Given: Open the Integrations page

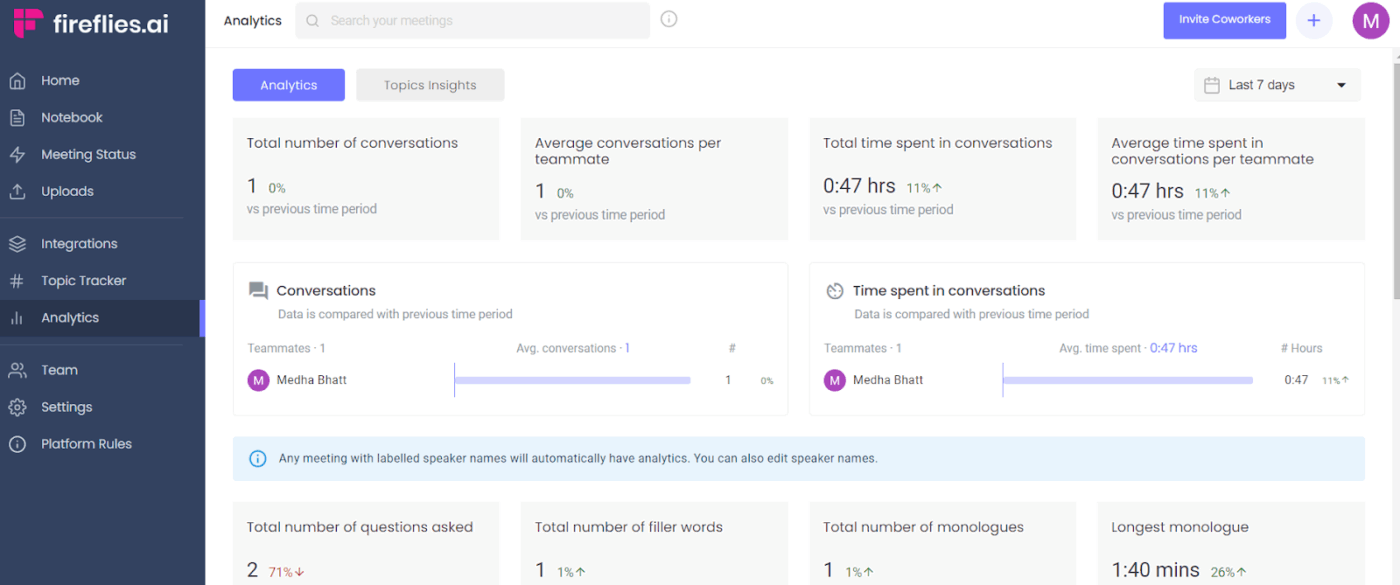Looking at the screenshot, I should click(78, 243).
